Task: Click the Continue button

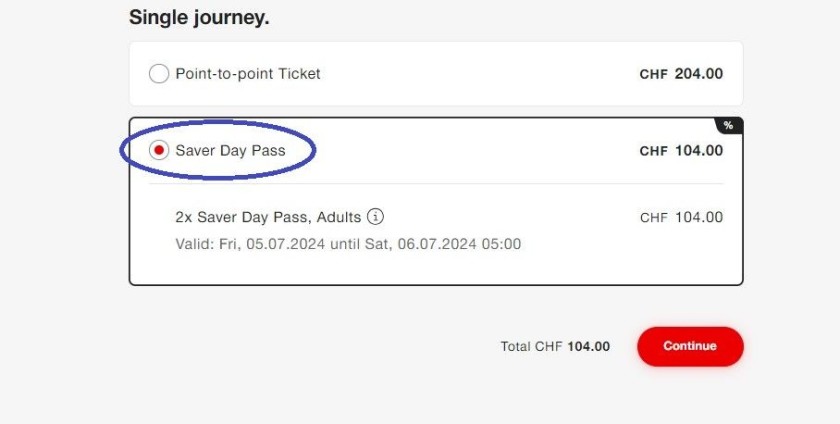Action: (x=690, y=346)
